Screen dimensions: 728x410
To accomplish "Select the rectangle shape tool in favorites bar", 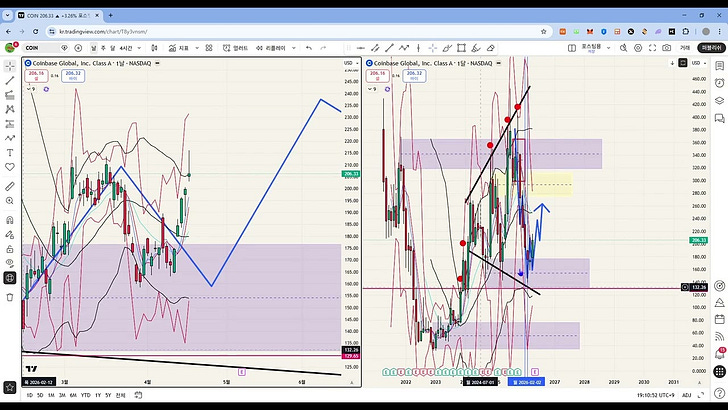I will tap(461, 48).
